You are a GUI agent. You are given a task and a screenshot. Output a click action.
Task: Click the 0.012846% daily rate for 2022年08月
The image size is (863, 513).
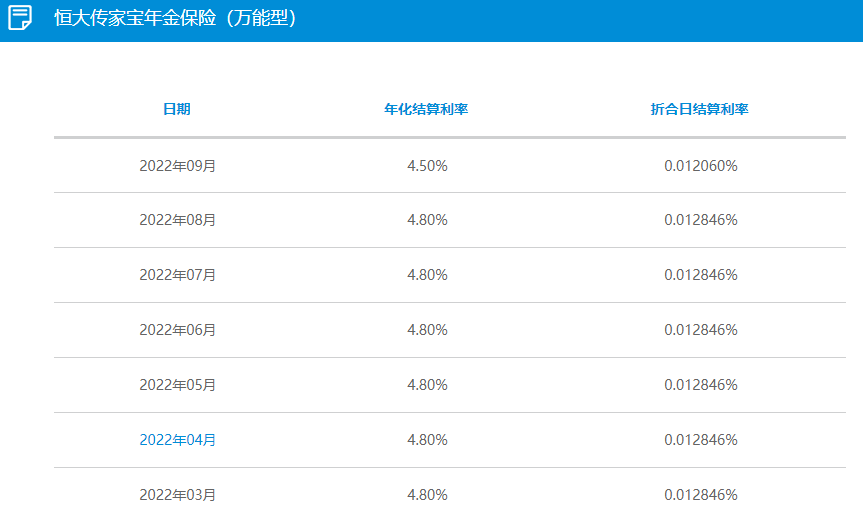(x=701, y=220)
